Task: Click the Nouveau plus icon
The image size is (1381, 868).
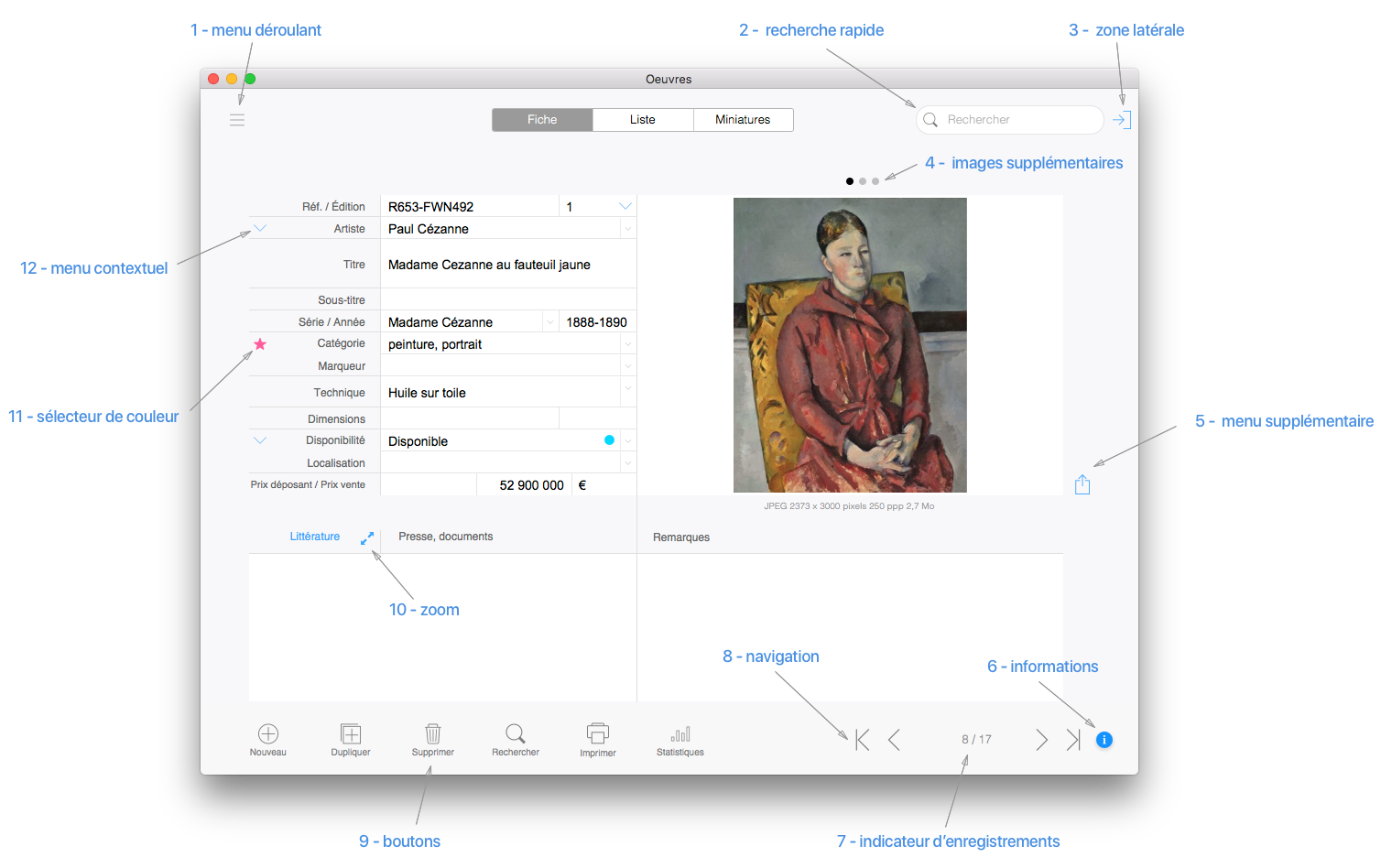Action: point(268,734)
